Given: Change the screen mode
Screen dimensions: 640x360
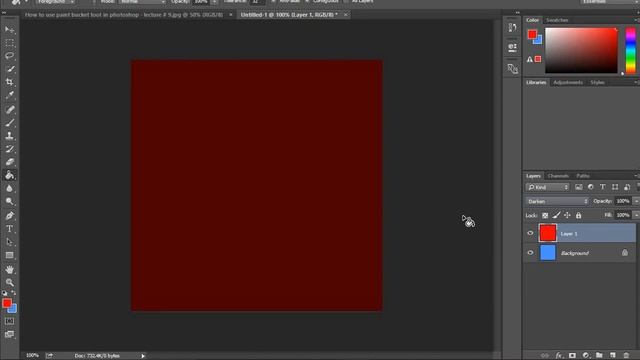Looking at the screenshot, I should [9, 335].
